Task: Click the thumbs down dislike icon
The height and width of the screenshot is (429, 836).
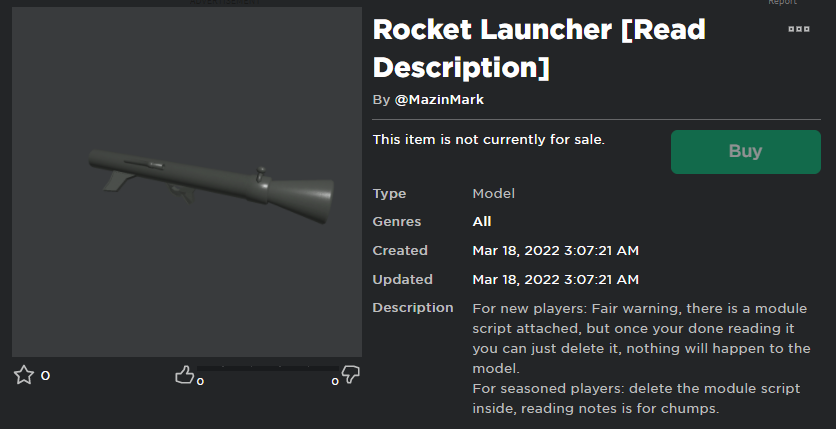Action: (350, 375)
